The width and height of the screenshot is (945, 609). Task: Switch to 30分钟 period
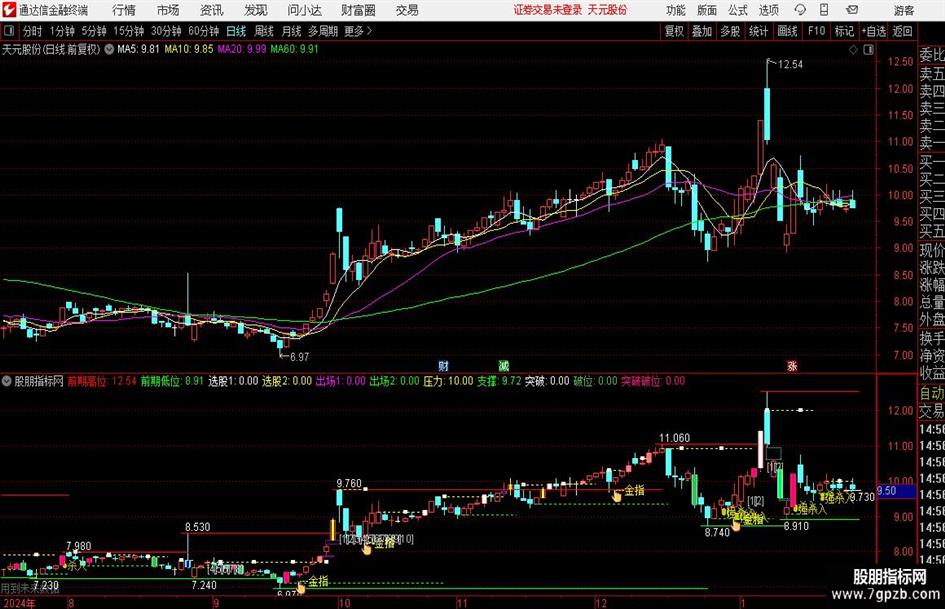[166, 31]
